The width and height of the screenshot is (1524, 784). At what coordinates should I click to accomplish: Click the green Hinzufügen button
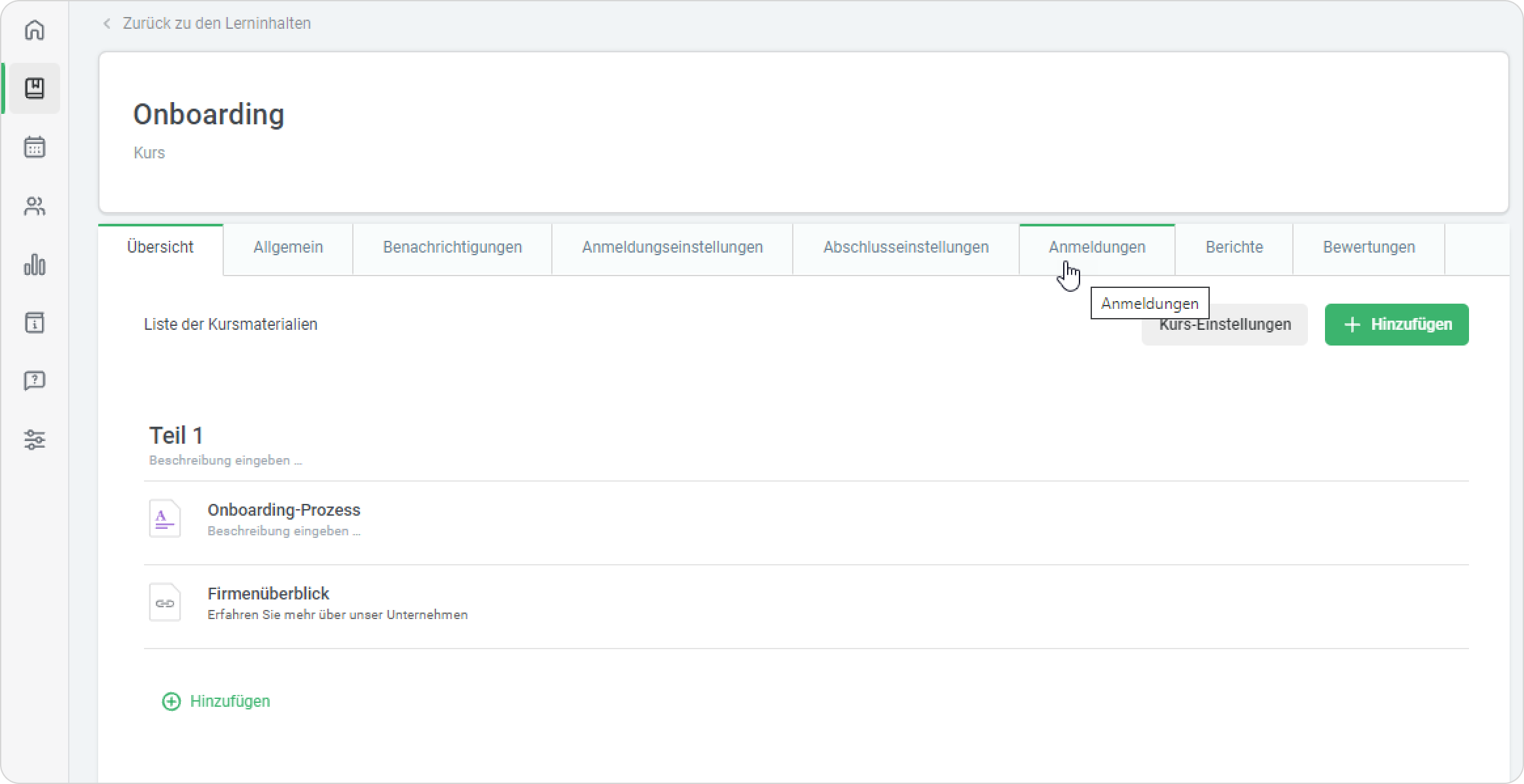[x=1396, y=325]
